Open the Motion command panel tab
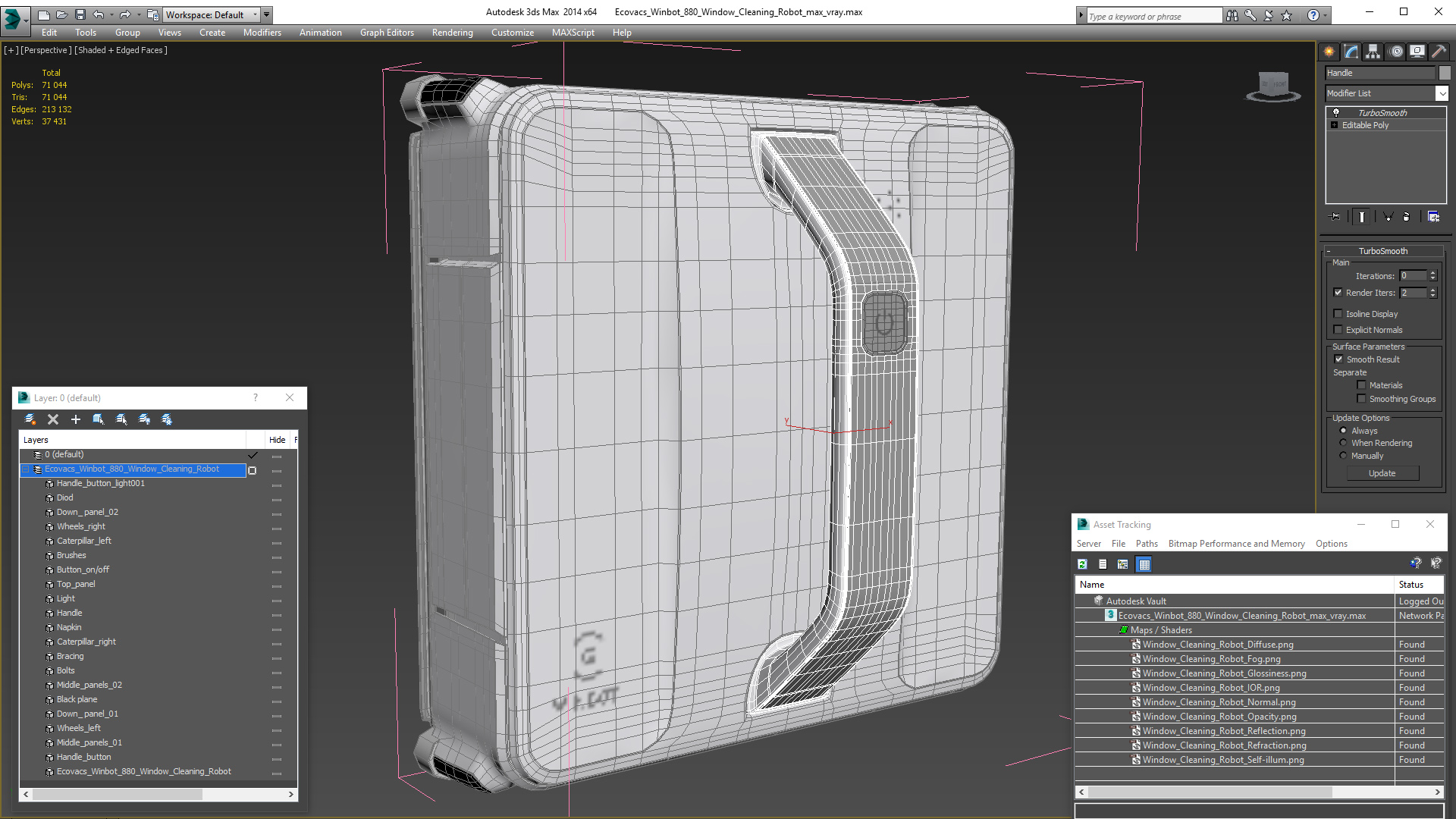The height and width of the screenshot is (819, 1456). [x=1395, y=52]
